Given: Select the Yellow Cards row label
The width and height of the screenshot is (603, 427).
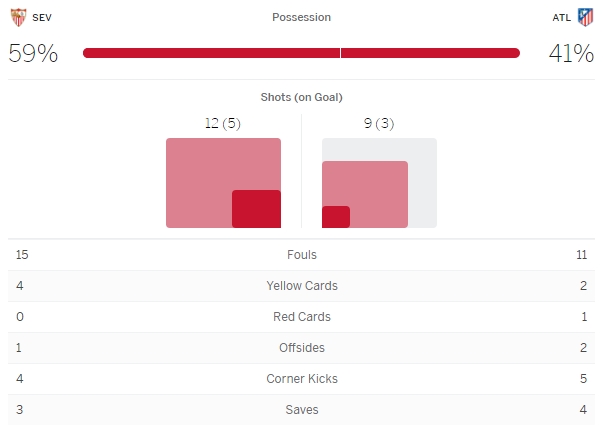Looking at the screenshot, I should click(x=301, y=286).
